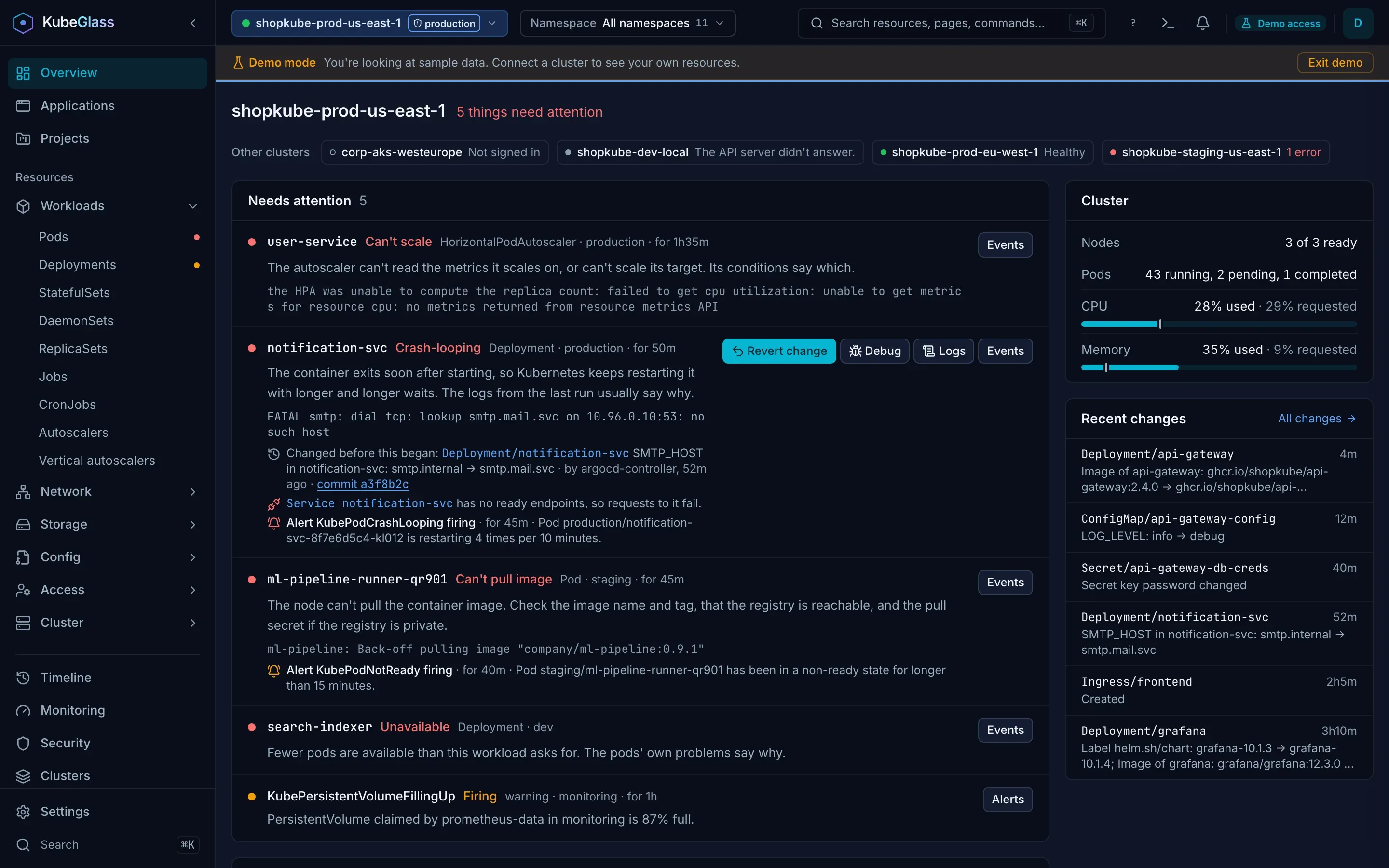Open commit a3f8b2c link
The image size is (1389, 868).
click(363, 484)
